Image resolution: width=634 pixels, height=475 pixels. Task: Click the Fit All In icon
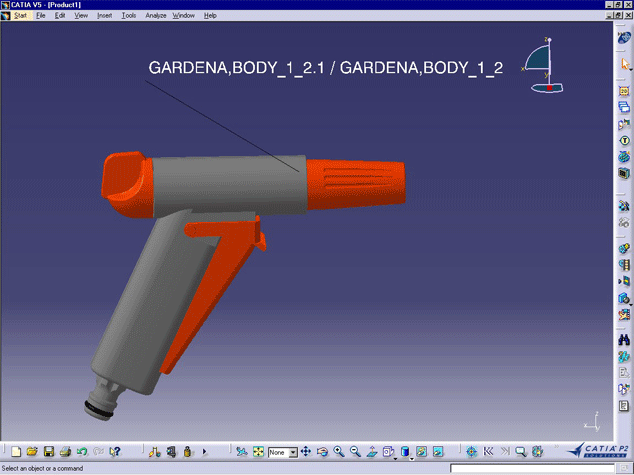pos(258,451)
